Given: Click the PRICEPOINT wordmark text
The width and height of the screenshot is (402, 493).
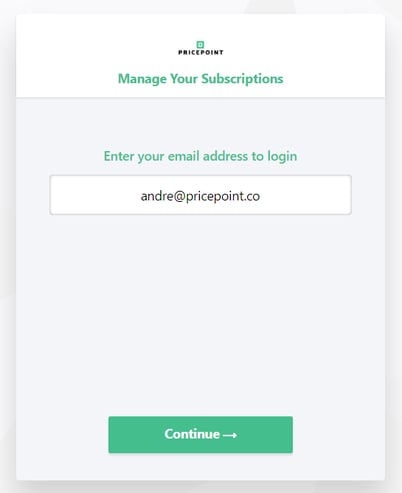Looking at the screenshot, I should (201, 52).
